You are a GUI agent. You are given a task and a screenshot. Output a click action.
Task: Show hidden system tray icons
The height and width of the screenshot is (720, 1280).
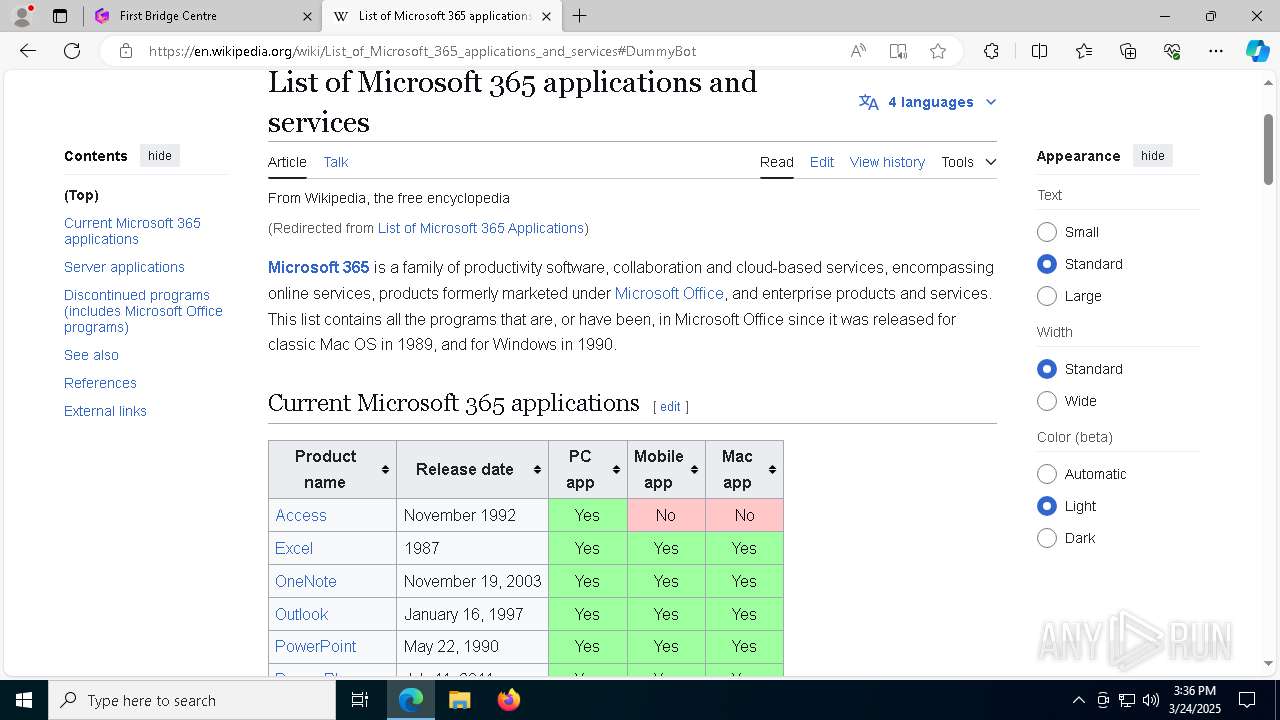1078,700
